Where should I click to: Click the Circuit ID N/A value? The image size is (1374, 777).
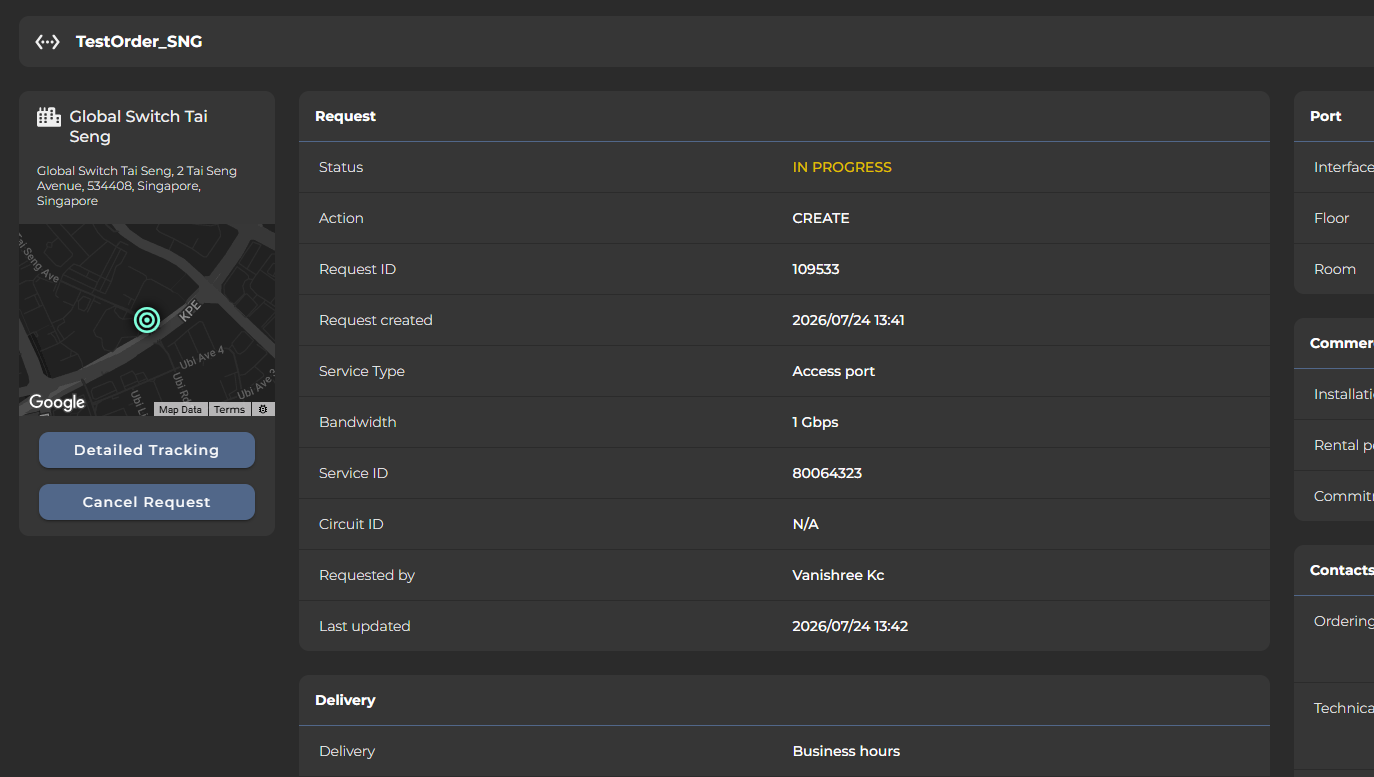point(806,524)
